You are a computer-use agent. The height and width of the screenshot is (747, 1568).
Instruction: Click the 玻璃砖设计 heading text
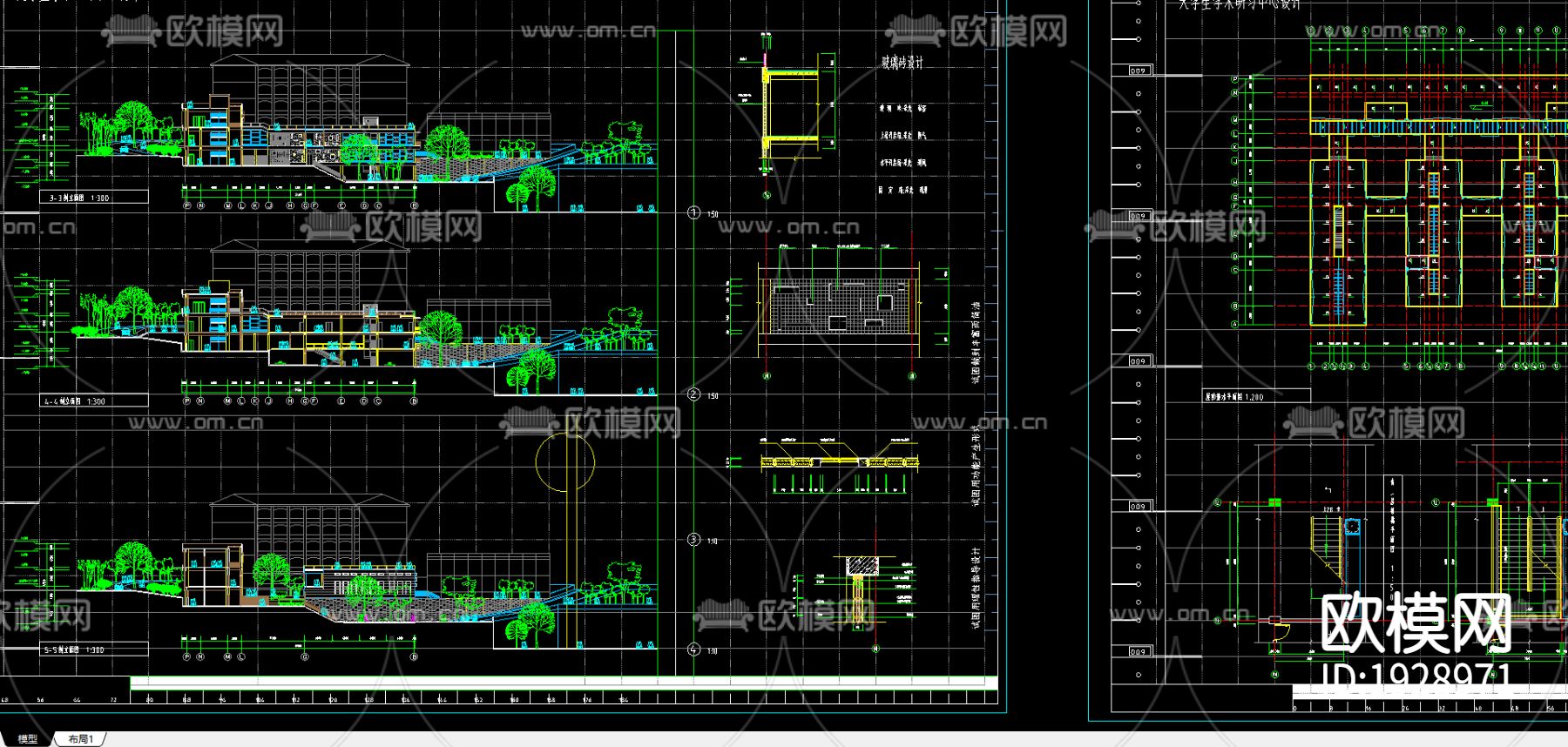pyautogui.click(x=902, y=63)
